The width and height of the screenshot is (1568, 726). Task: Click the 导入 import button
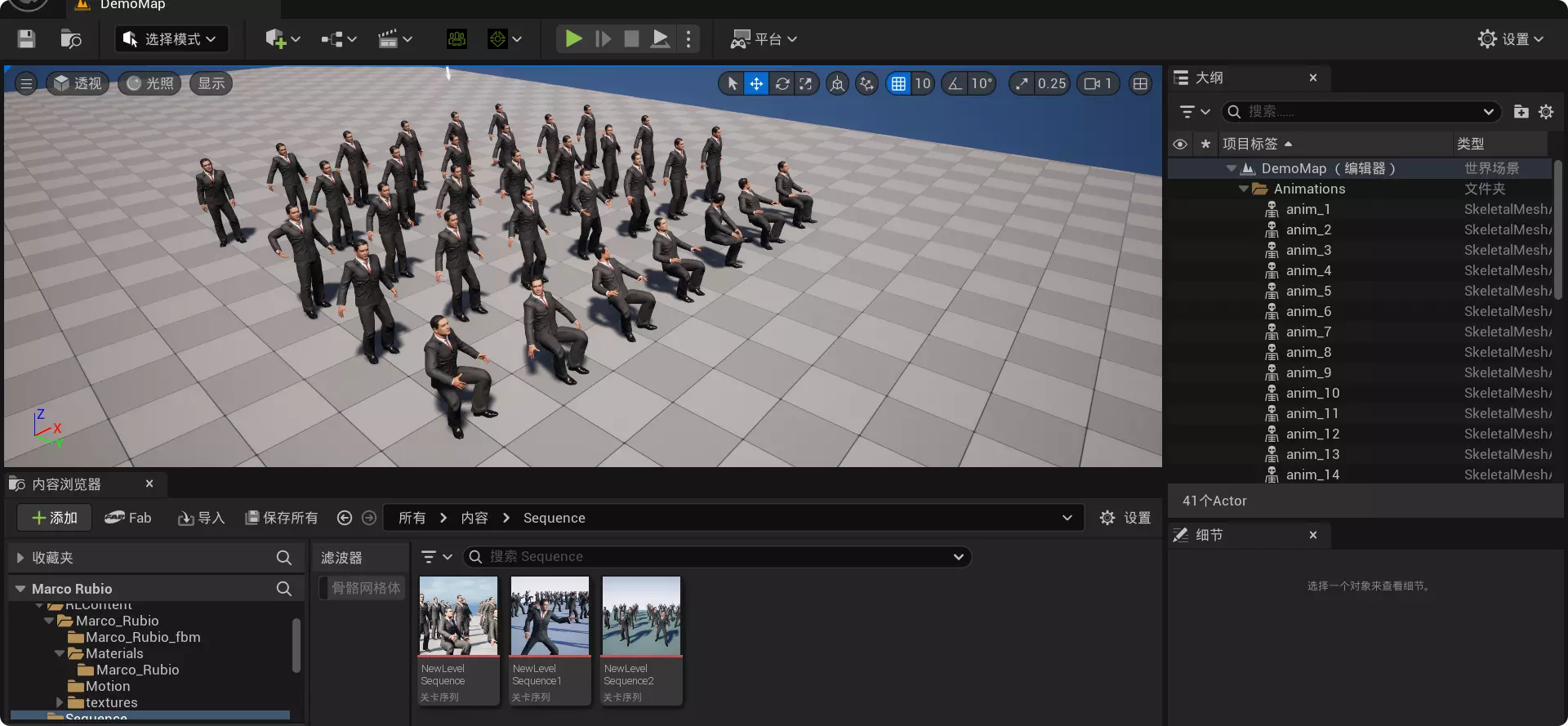point(201,518)
